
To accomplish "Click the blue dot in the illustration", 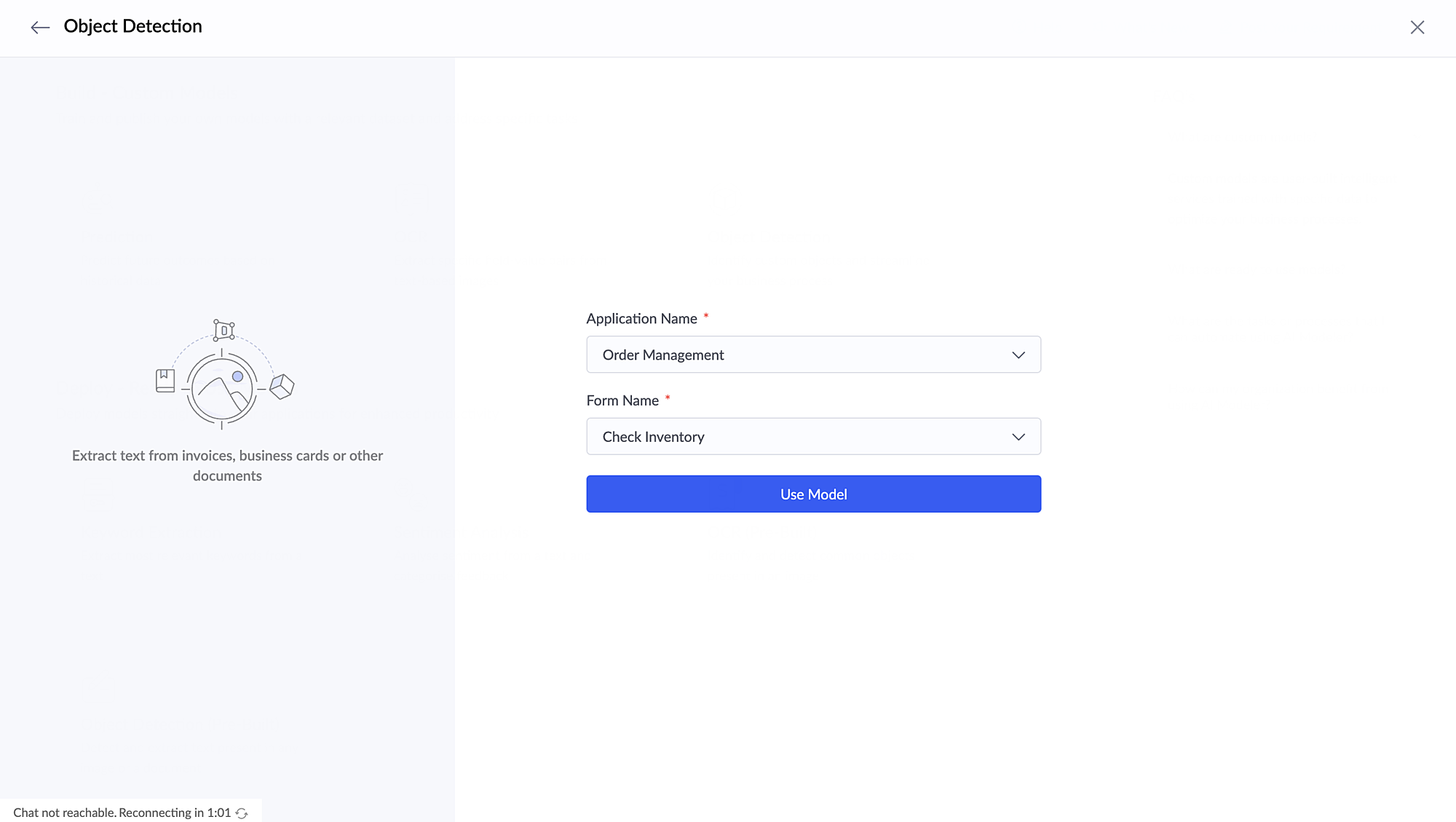I will click(x=237, y=376).
